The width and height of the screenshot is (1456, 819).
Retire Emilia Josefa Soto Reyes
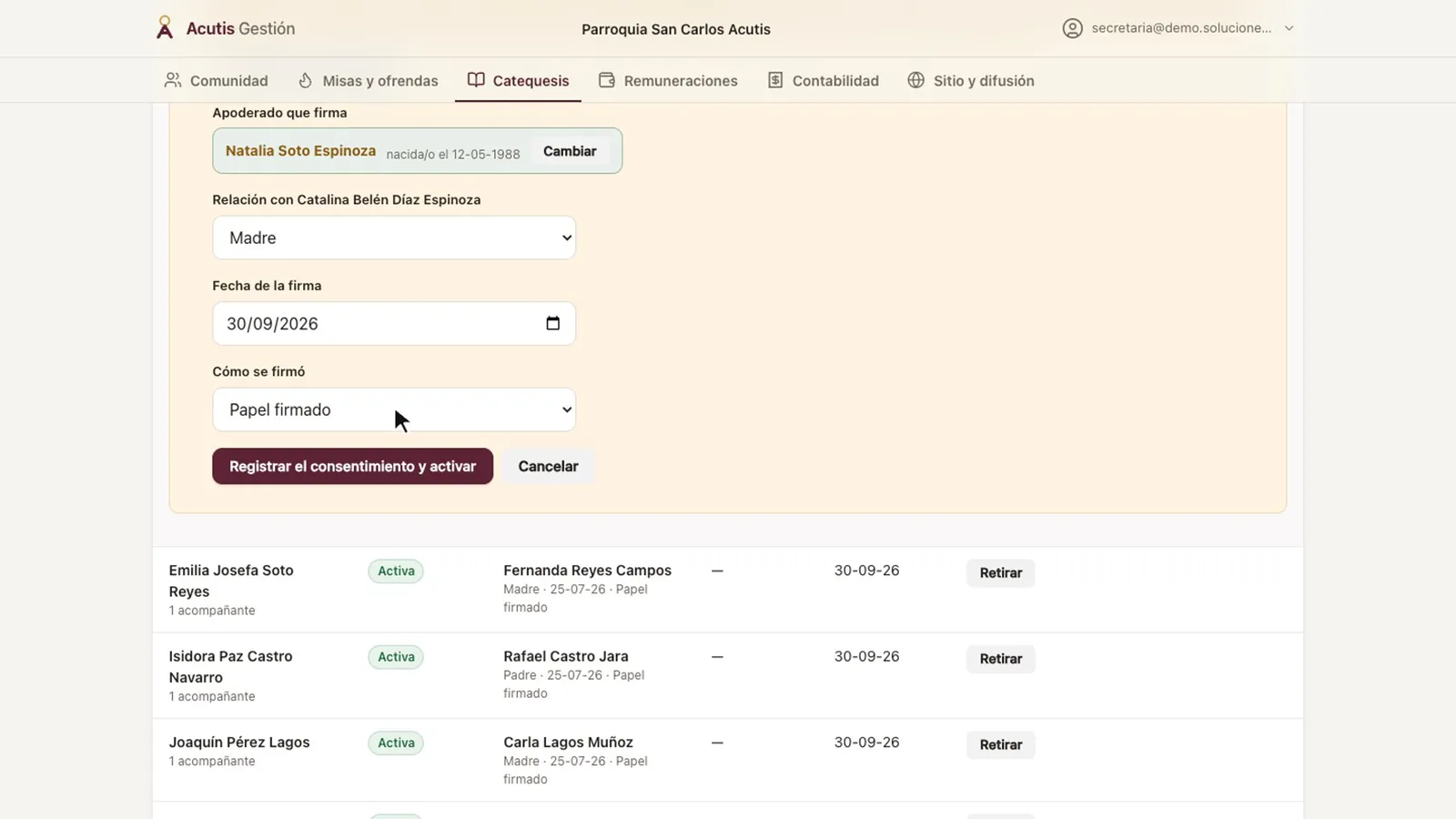tap(1000, 573)
